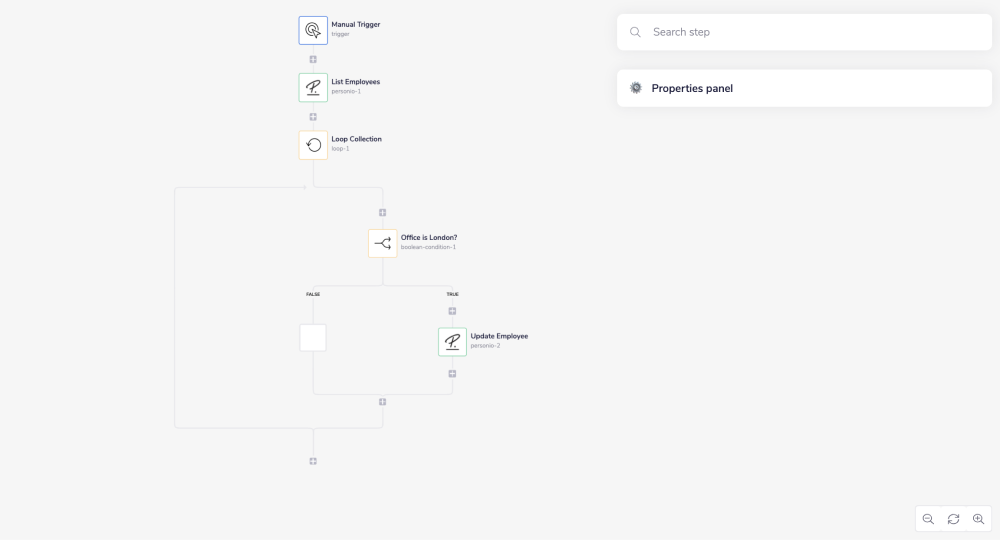Click the empty placeholder on FALSE branch
The height and width of the screenshot is (540, 1000).
[x=313, y=338]
